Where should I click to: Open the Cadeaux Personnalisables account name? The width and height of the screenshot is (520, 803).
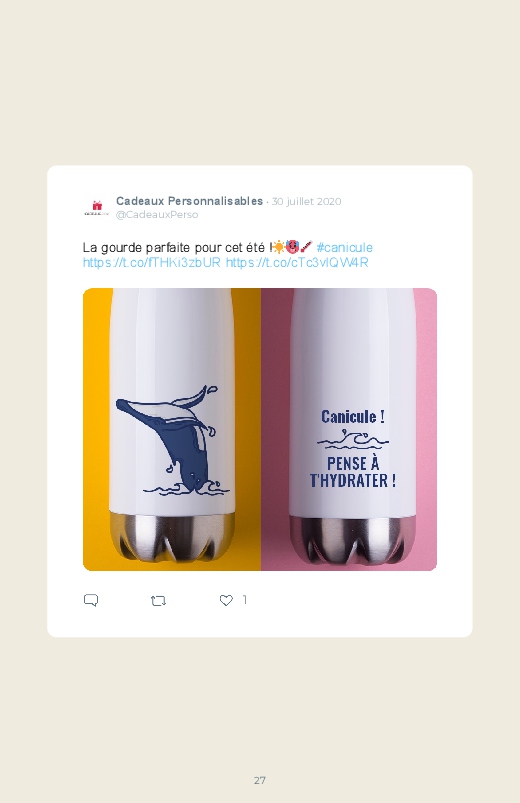[x=189, y=201]
